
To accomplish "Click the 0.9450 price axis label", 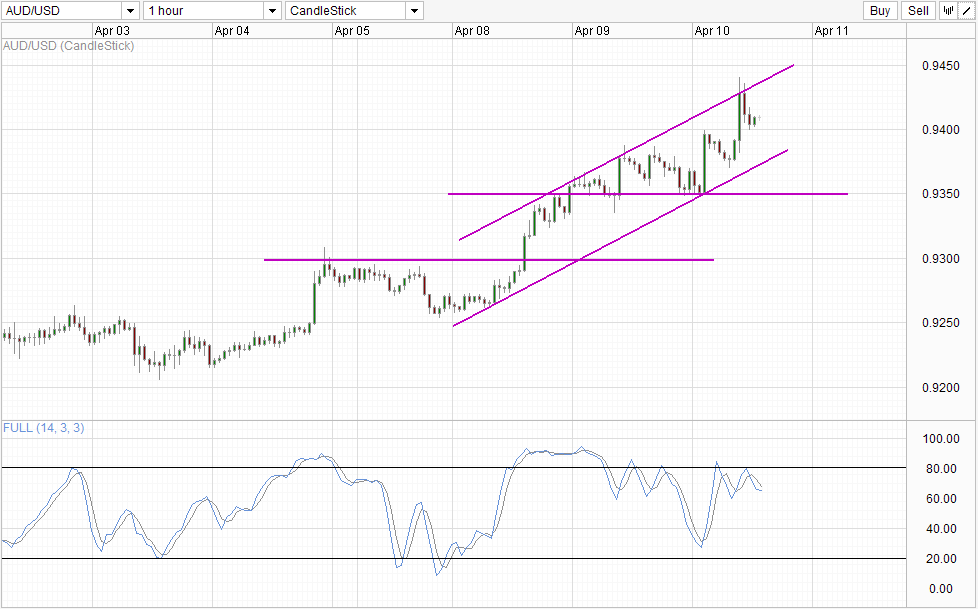I will [x=941, y=66].
